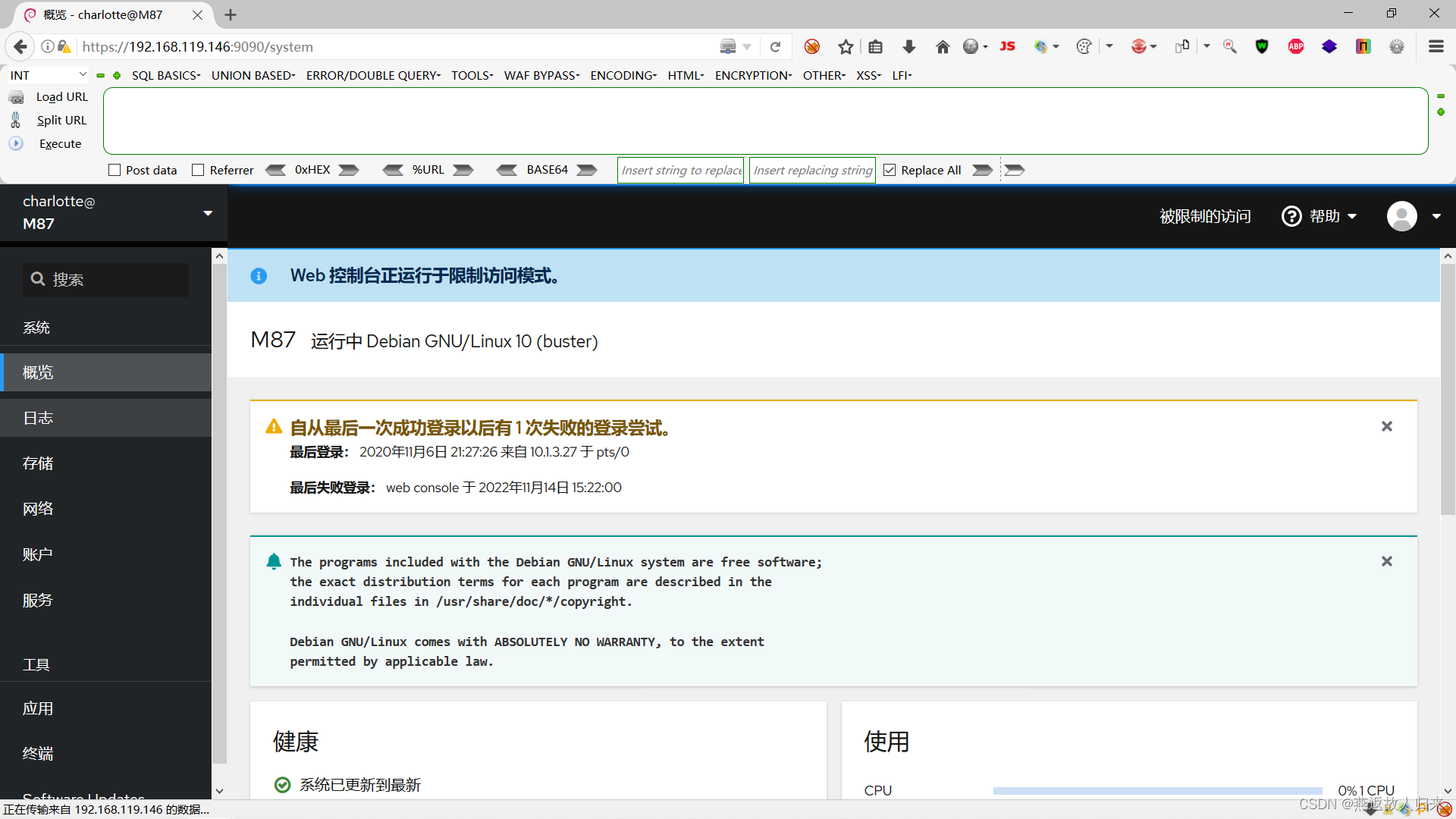
Task: Expand the WAF BYPASS menu
Action: tap(541, 75)
